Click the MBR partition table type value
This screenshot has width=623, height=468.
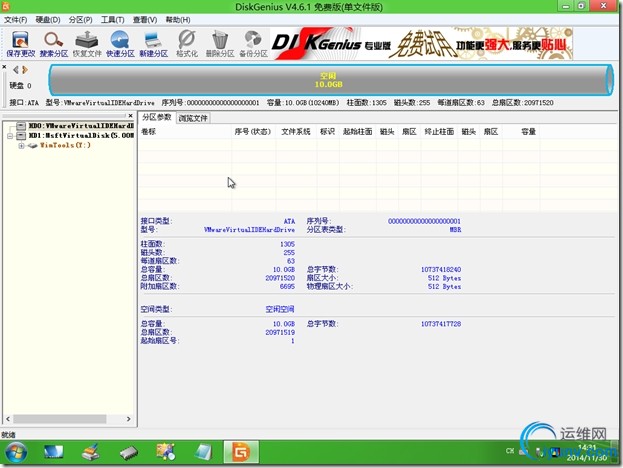tap(455, 230)
